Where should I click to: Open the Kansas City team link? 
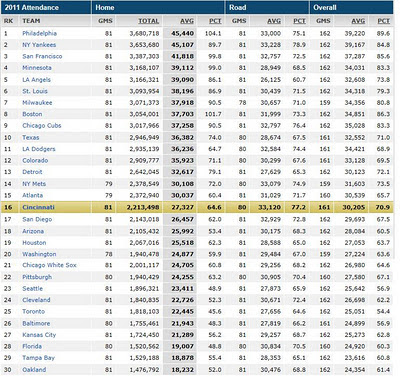(x=39, y=335)
